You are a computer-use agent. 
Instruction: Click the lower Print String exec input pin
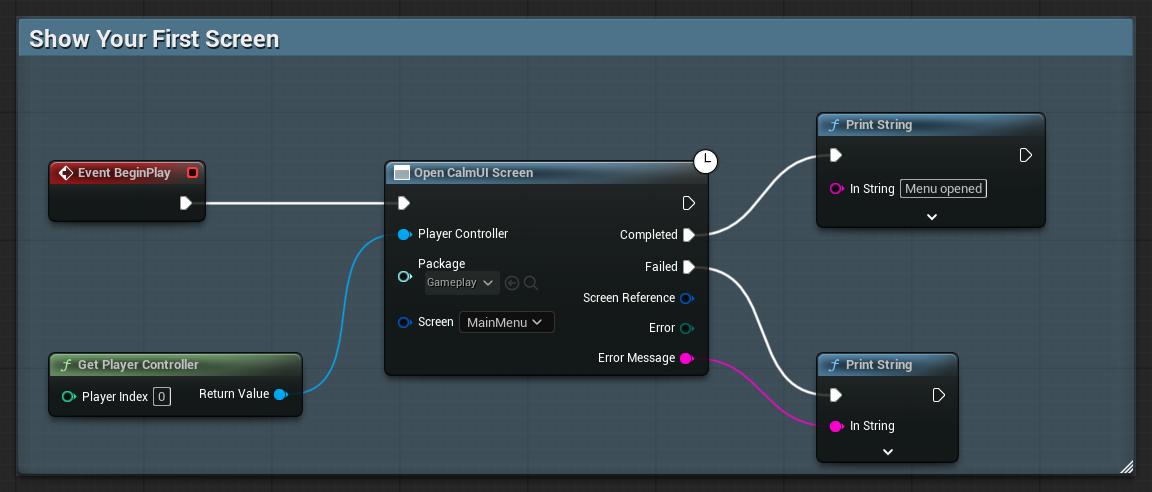[835, 395]
